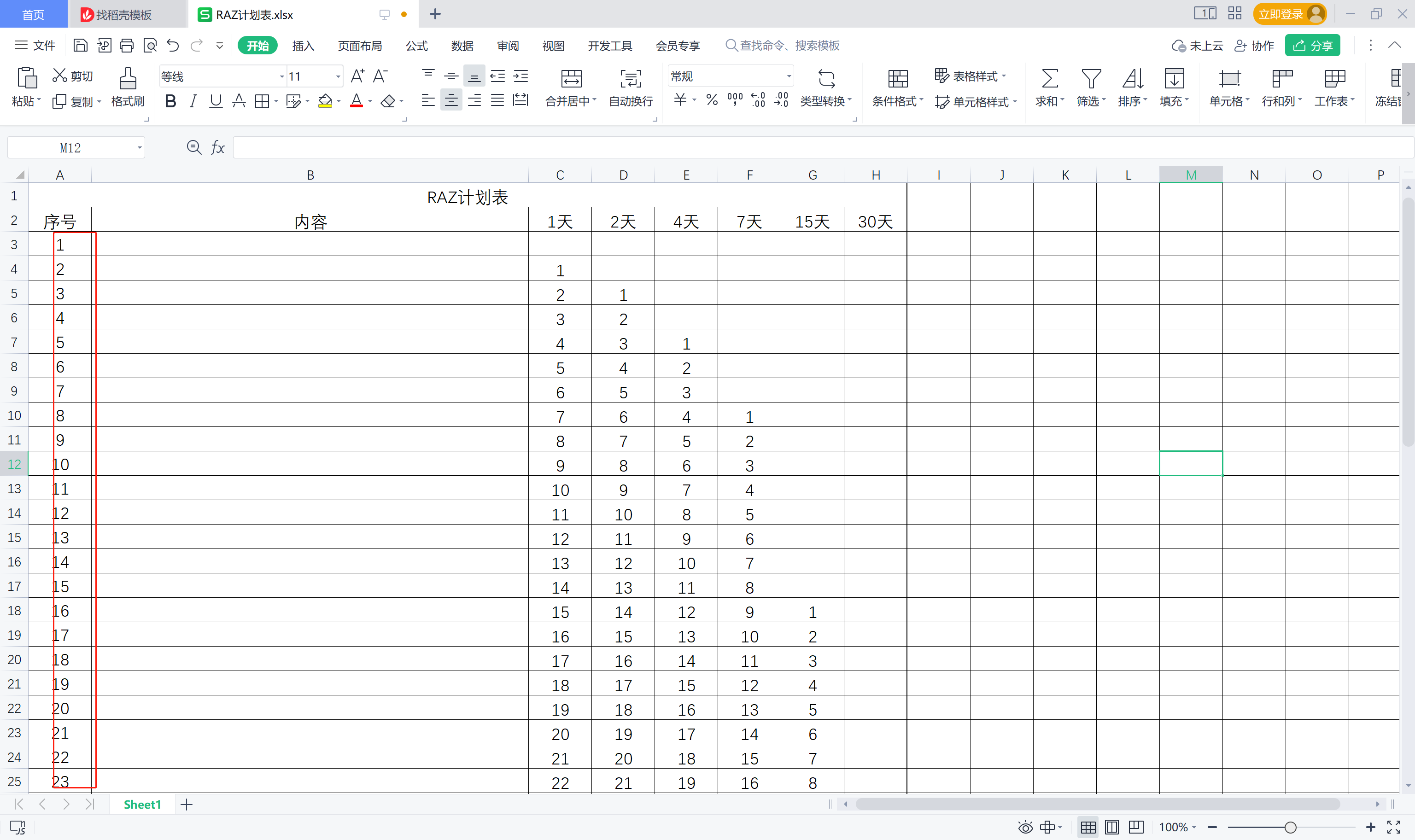Switch to the 审阅 ribbon tab
The width and height of the screenshot is (1415, 840).
click(x=508, y=45)
